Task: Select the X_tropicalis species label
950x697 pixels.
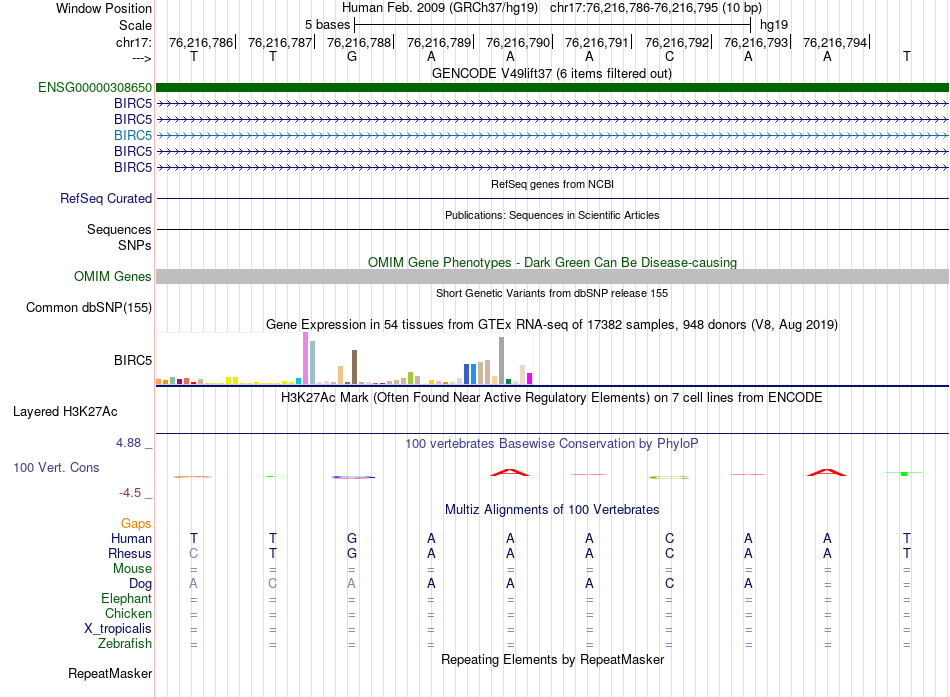Action: [x=118, y=629]
